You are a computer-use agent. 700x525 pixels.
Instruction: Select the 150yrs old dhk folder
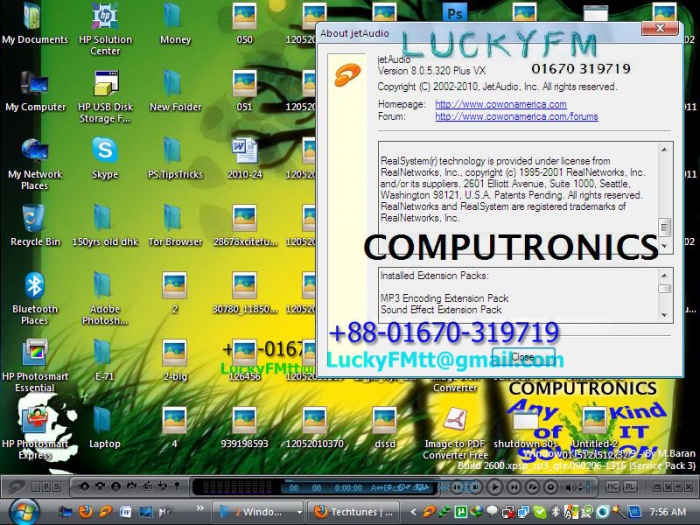tap(105, 225)
